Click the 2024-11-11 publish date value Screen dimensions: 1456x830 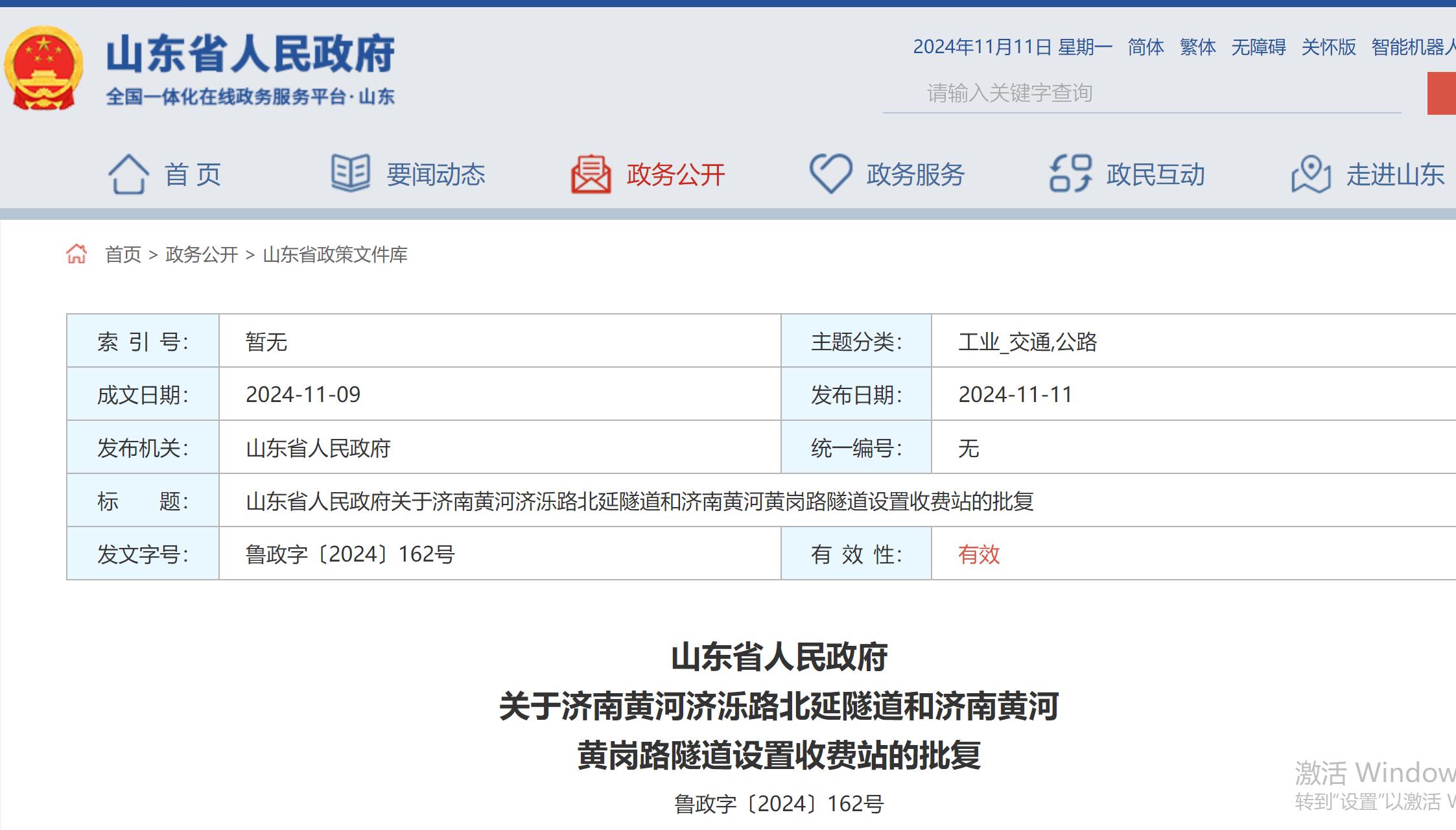(x=1015, y=394)
